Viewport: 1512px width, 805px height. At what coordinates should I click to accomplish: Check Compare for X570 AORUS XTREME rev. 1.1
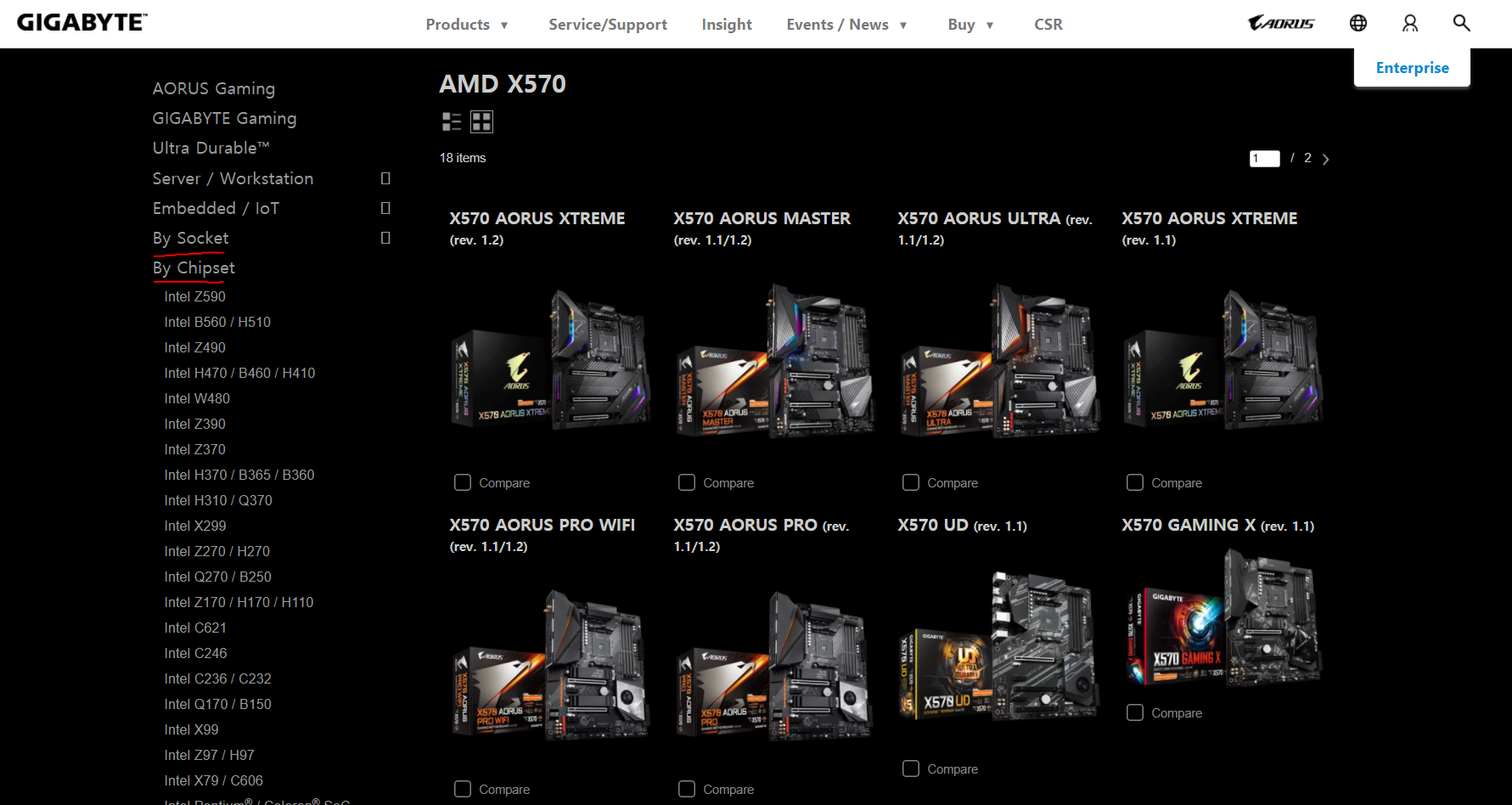click(1135, 482)
